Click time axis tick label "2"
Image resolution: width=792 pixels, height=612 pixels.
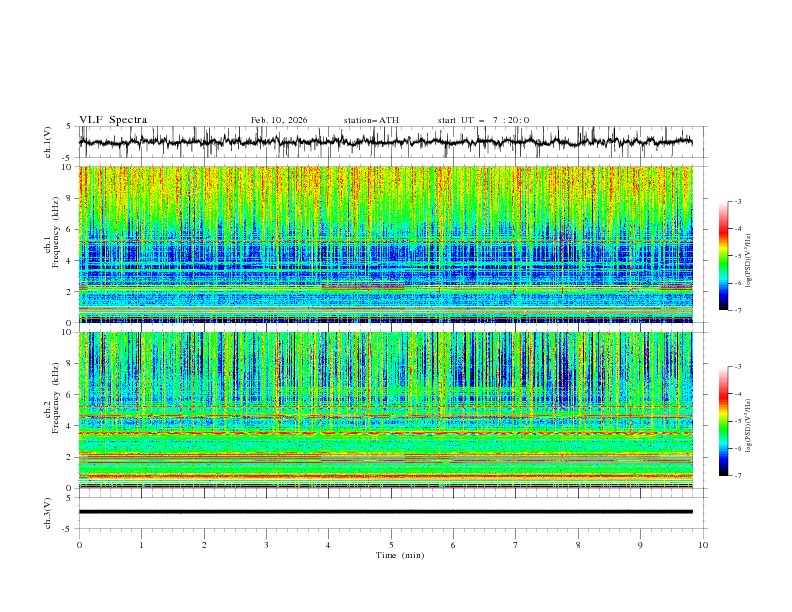click(204, 545)
